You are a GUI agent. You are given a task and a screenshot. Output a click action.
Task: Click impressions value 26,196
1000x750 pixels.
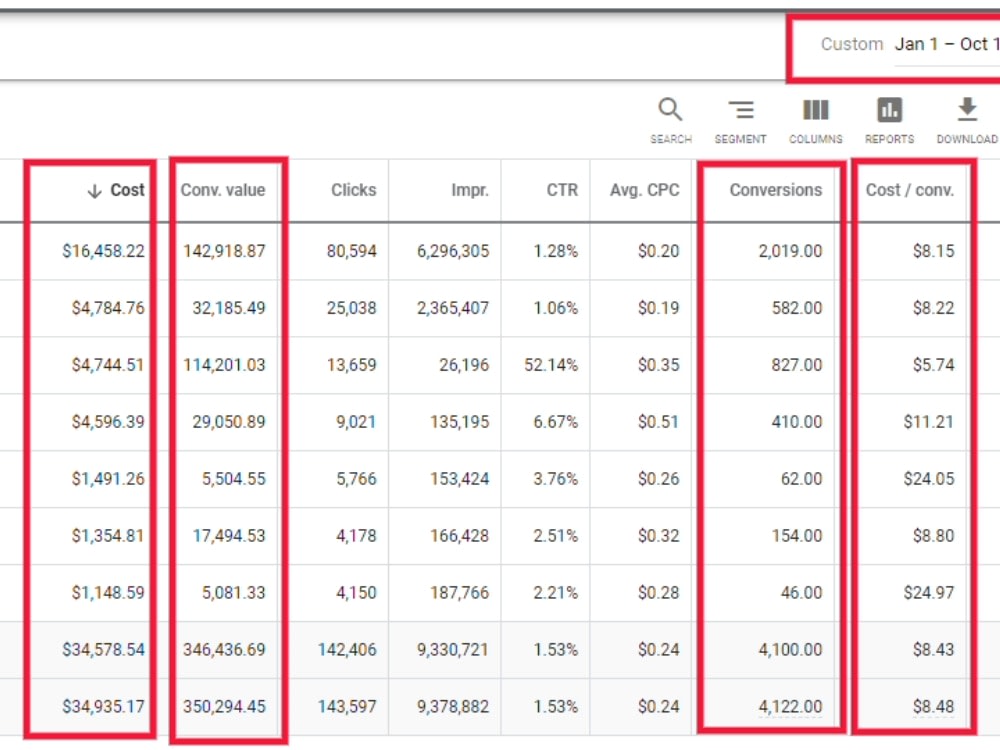point(464,365)
